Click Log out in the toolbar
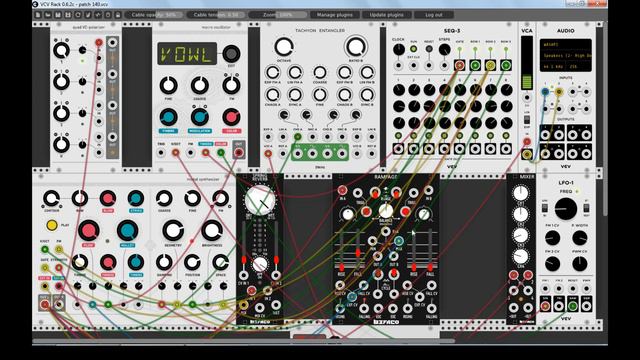The image size is (640, 360). coord(433,15)
